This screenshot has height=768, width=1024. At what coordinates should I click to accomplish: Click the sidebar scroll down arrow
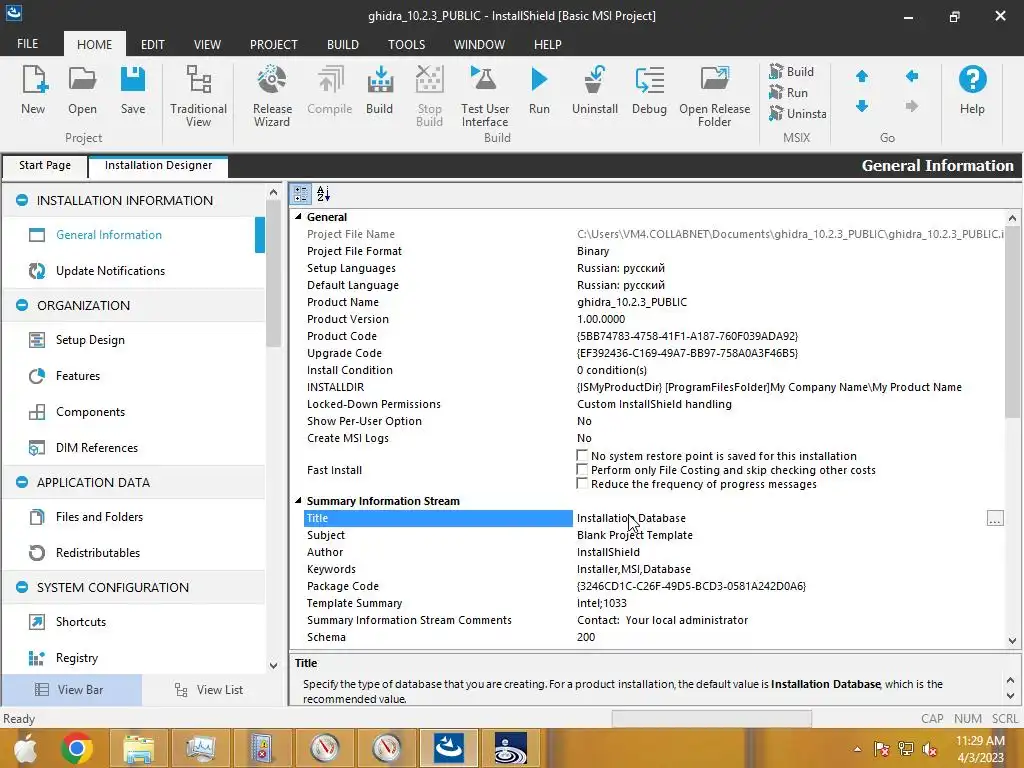coord(273,665)
